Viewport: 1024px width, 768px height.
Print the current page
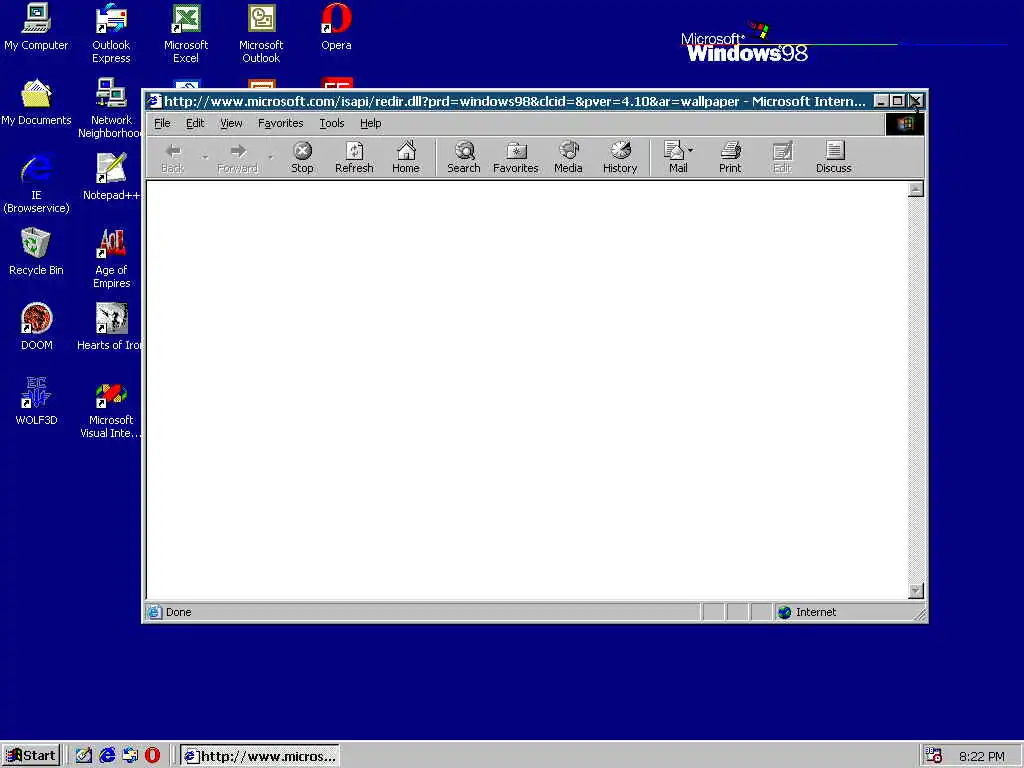tap(730, 157)
